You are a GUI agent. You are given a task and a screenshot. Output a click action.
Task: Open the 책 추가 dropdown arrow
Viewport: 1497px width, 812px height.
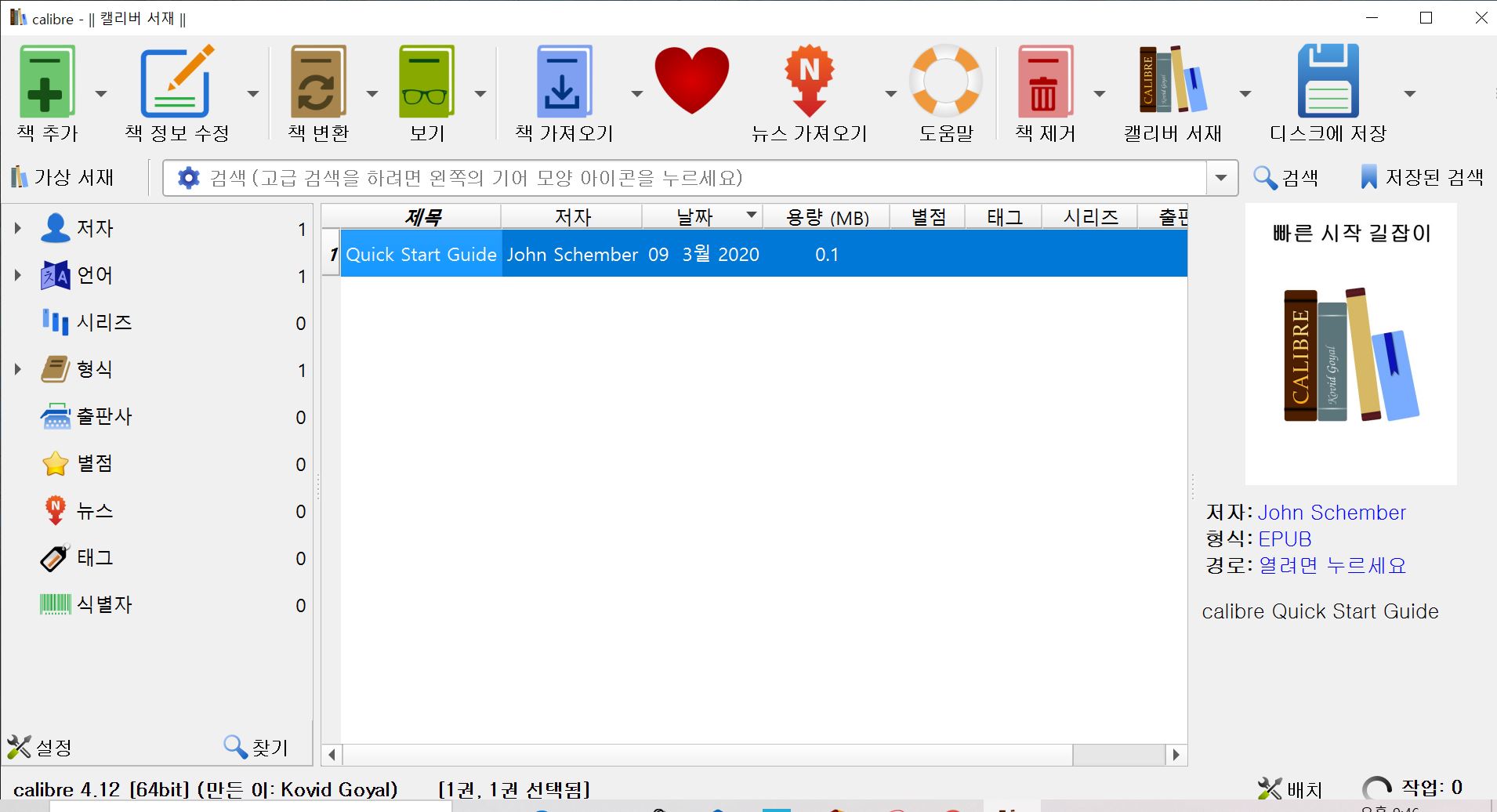coord(101,93)
